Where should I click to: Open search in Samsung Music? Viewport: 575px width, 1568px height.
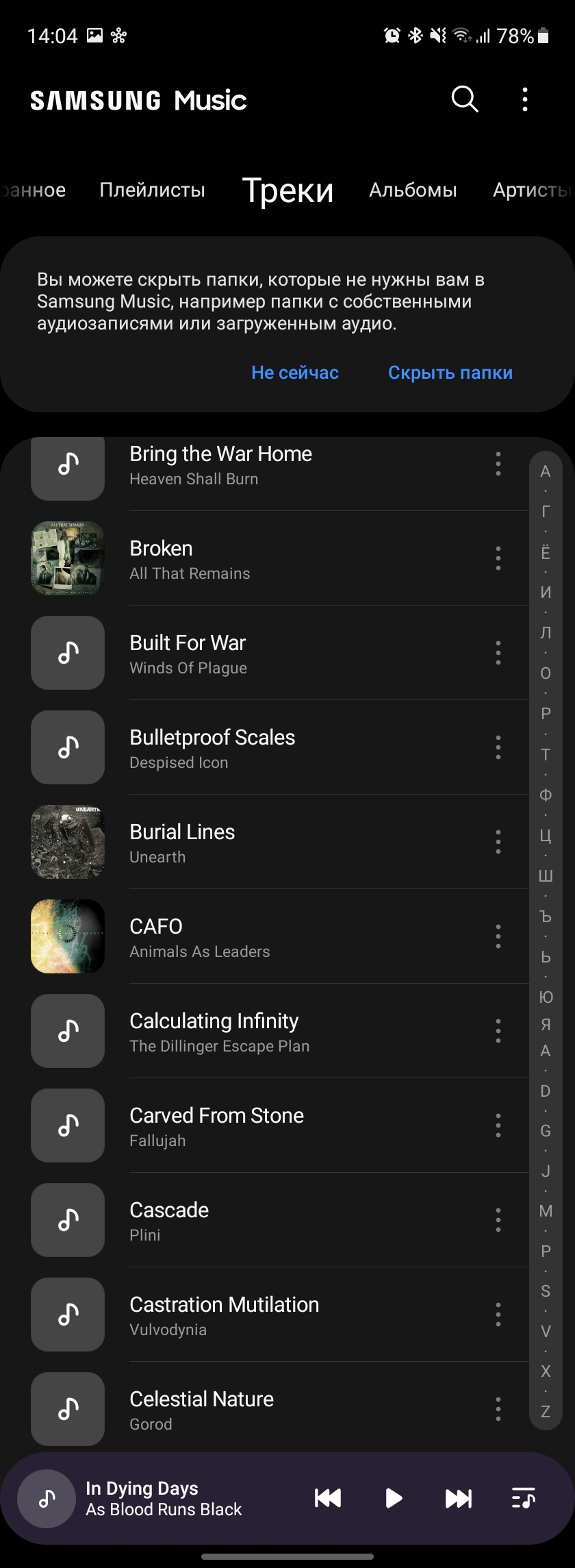click(x=465, y=99)
